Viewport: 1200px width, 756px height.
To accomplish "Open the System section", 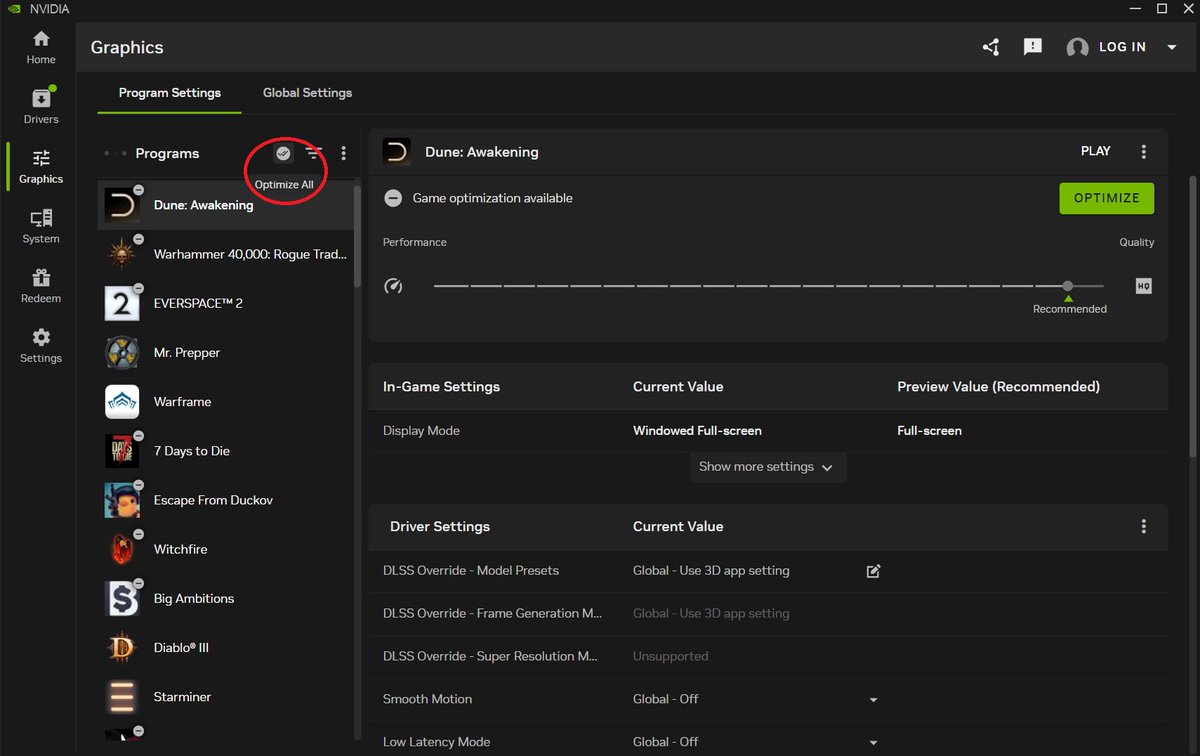I will [x=41, y=227].
